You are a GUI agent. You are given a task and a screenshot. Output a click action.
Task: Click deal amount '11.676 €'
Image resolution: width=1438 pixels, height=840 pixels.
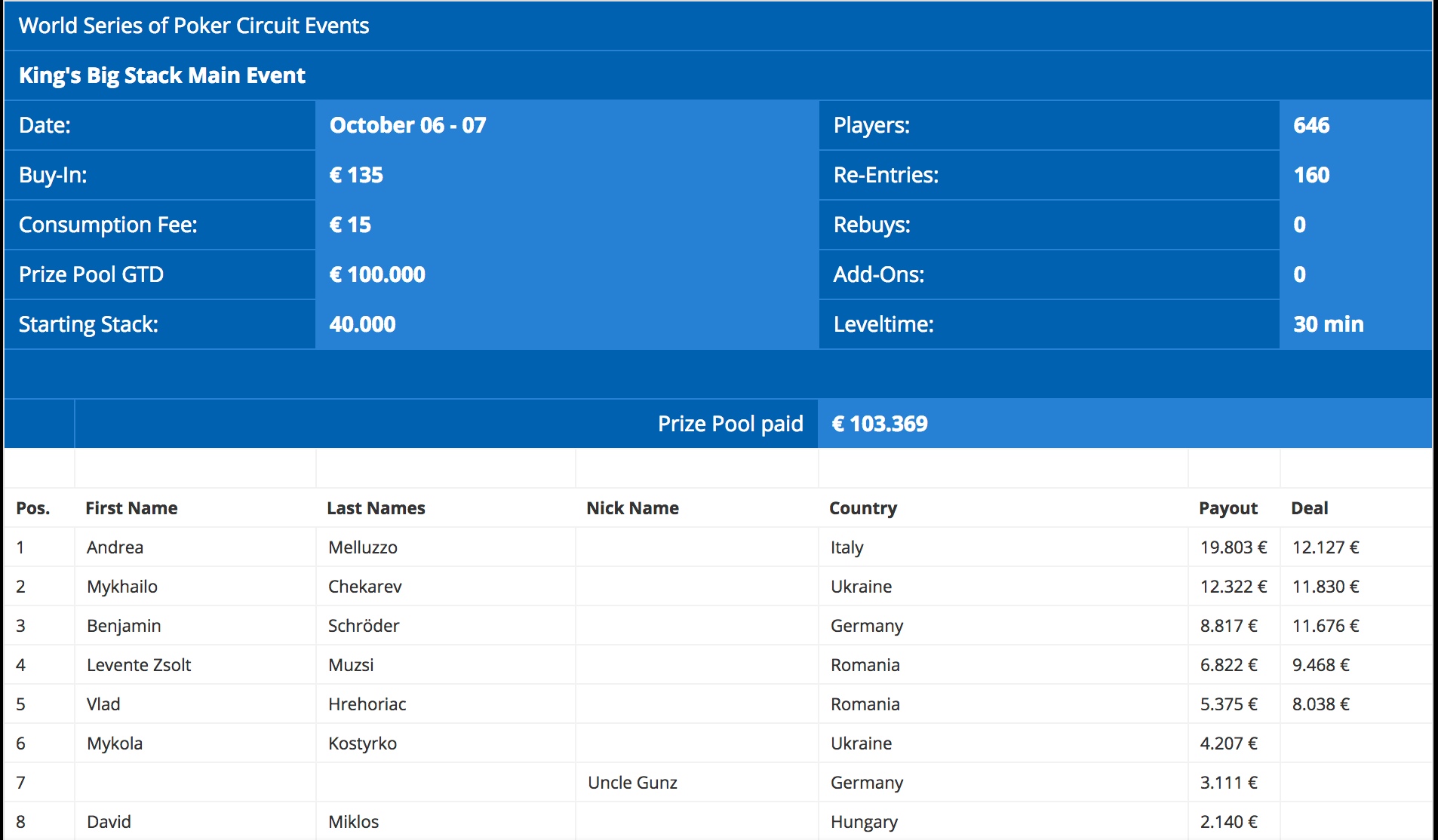point(1326,626)
